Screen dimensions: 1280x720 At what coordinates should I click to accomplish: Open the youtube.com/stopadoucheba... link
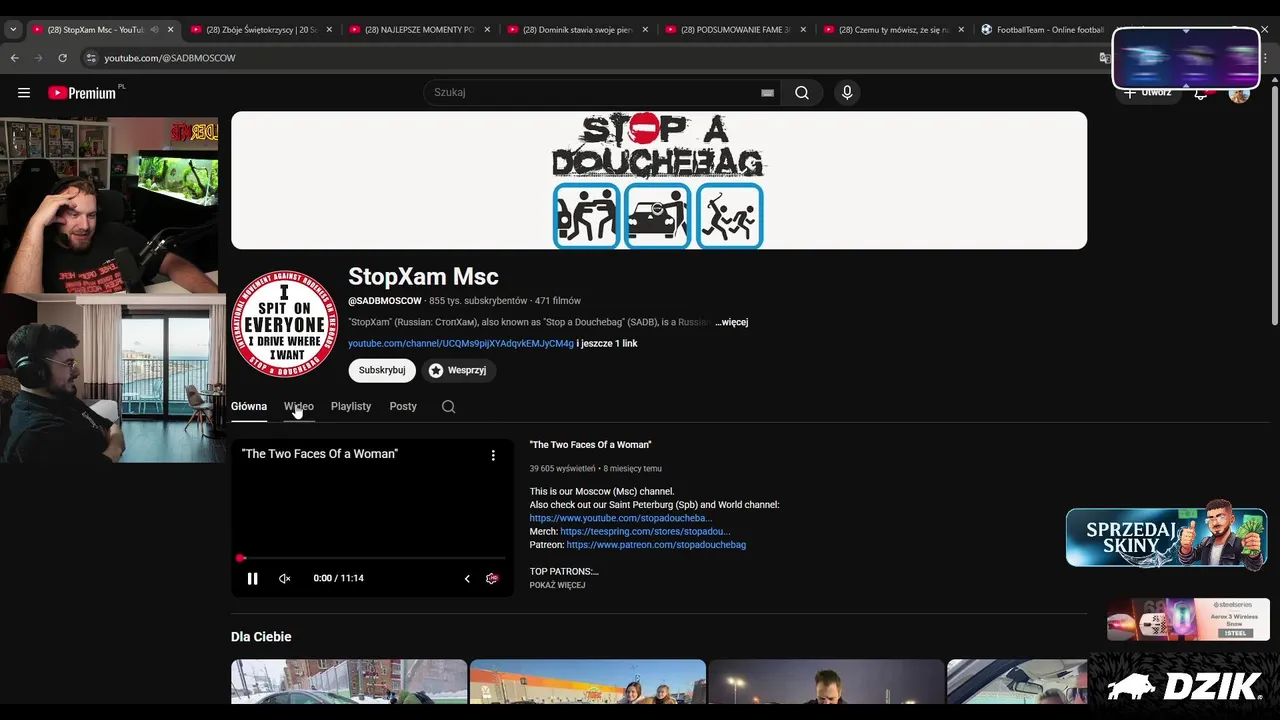click(x=621, y=518)
